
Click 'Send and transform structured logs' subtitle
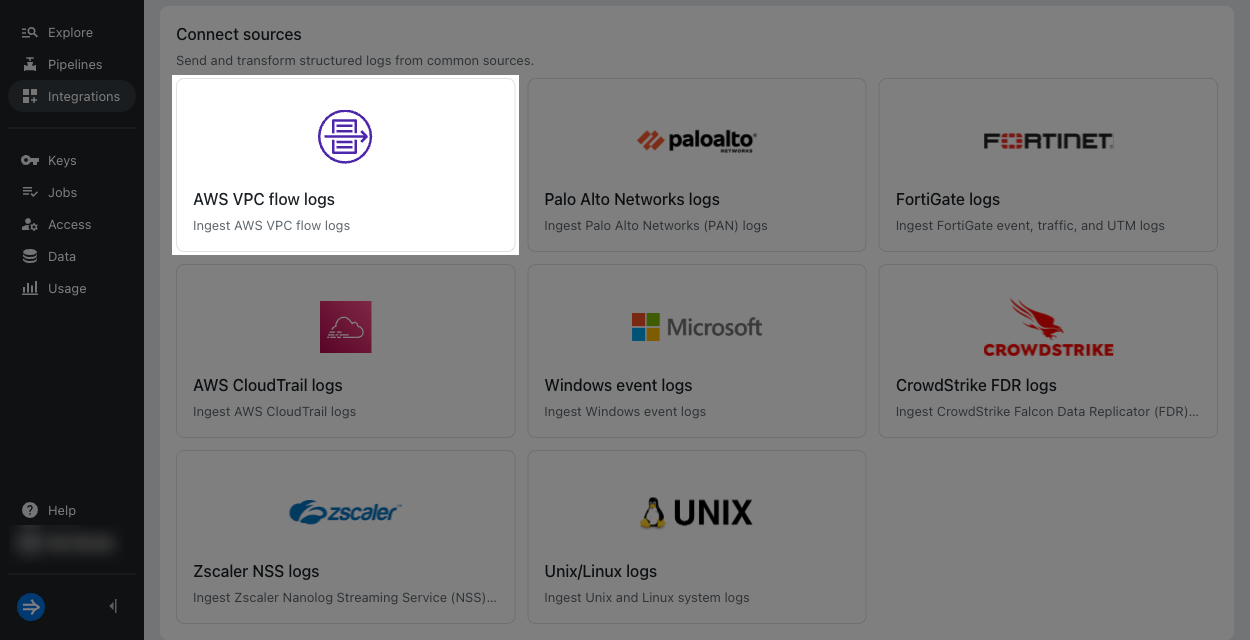tap(355, 60)
